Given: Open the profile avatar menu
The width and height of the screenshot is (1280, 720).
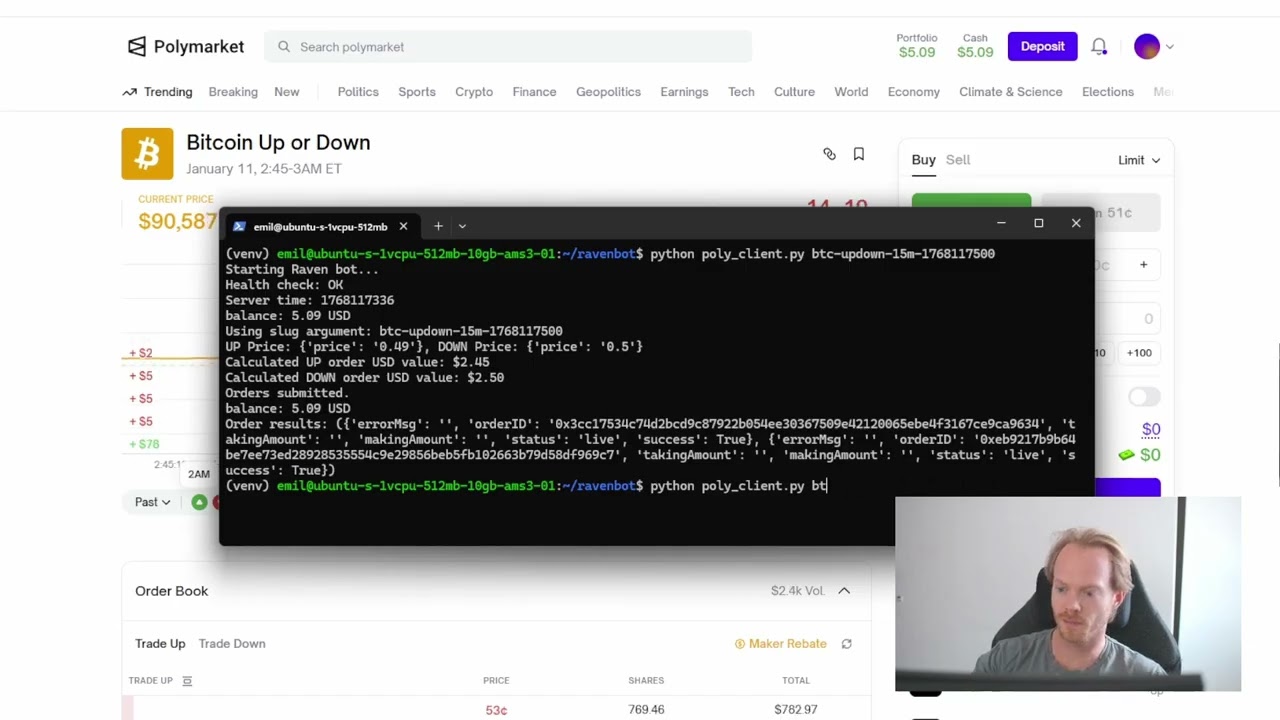Looking at the screenshot, I should point(1153,47).
